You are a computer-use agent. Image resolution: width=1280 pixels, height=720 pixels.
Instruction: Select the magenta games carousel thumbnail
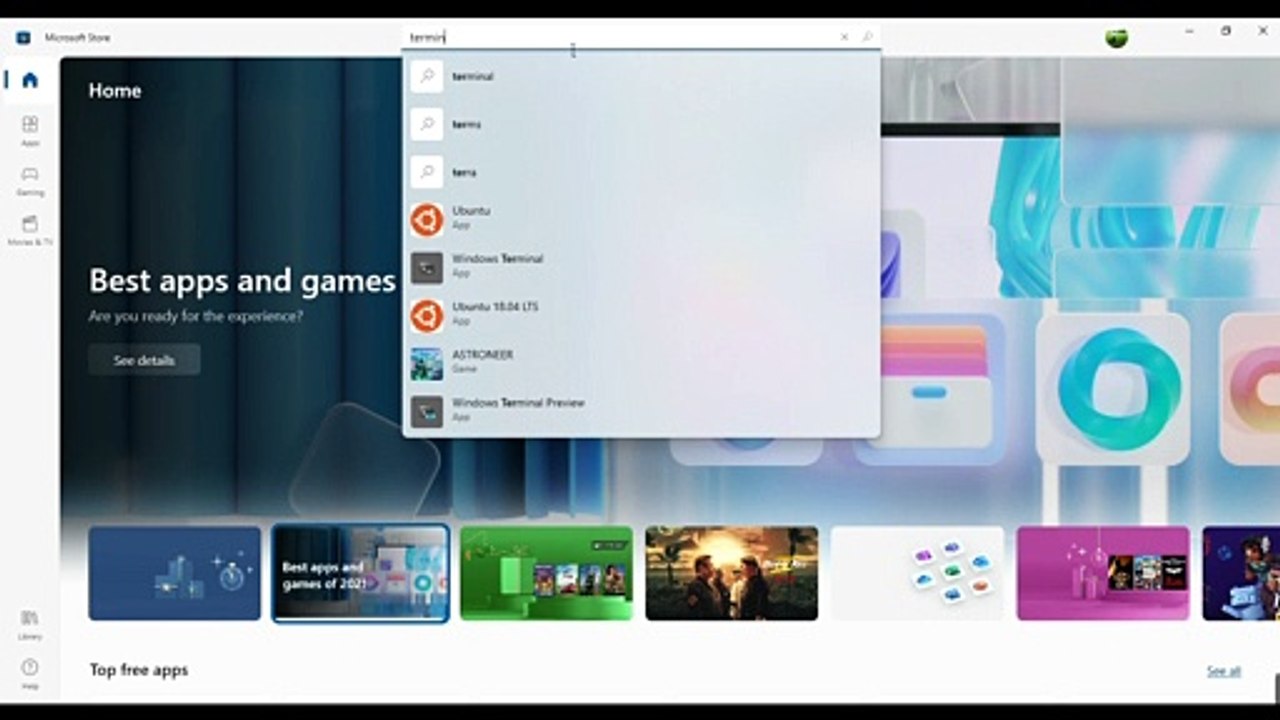coord(1103,574)
